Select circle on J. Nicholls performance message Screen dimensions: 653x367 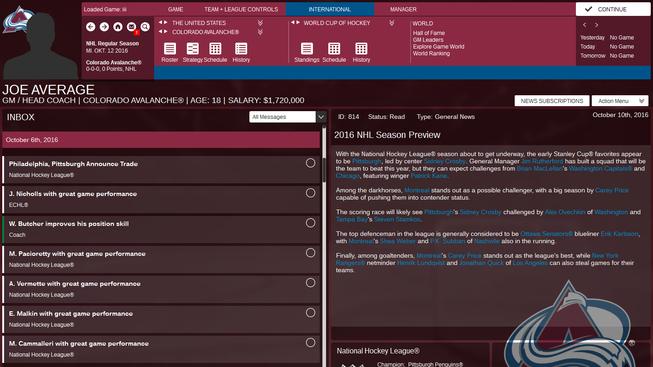click(310, 193)
